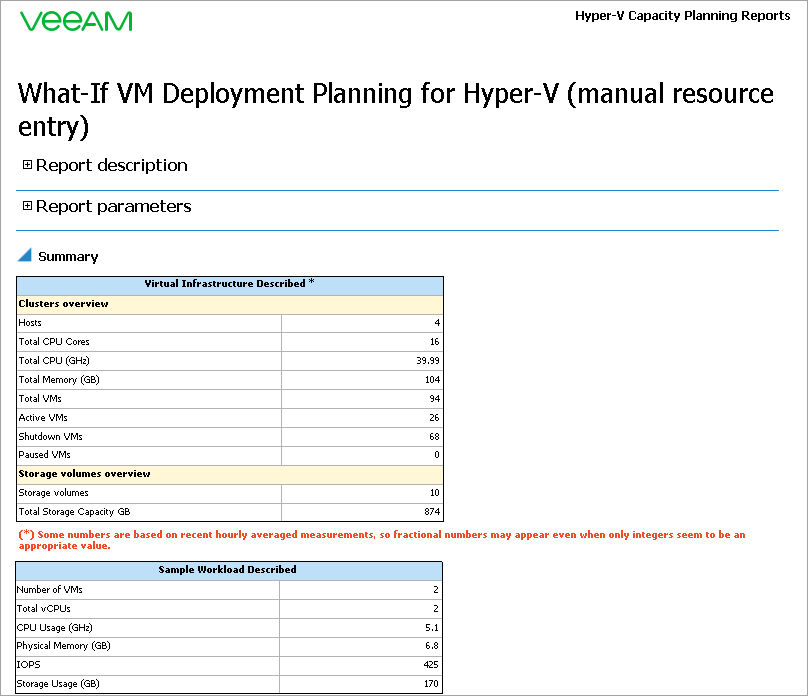
Task: Select the Storage volumes value 10
Action: tap(435, 493)
